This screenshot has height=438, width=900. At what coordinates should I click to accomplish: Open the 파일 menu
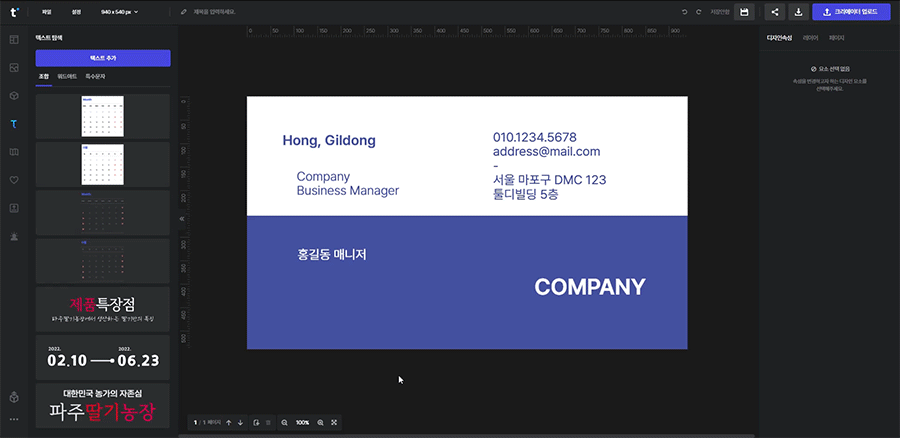click(47, 12)
